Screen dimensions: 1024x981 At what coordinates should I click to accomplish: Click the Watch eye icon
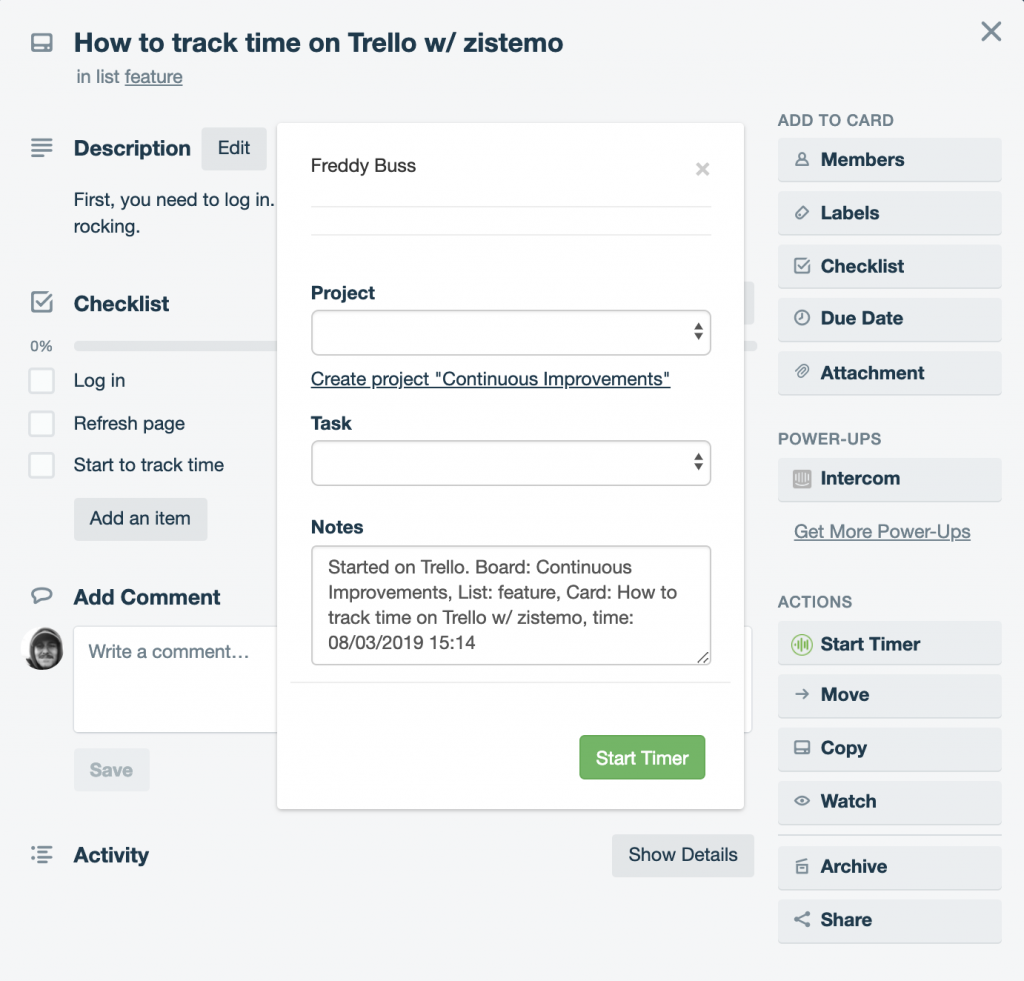tap(802, 801)
